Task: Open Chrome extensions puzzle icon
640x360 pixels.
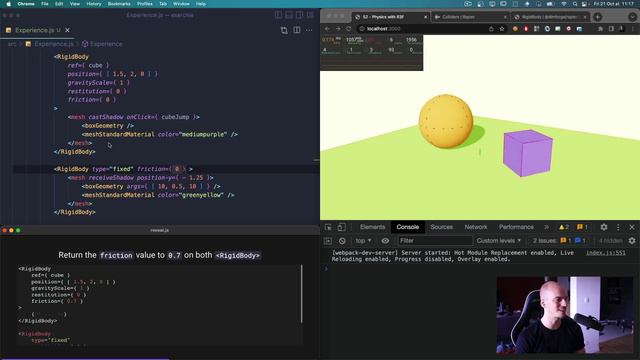Action: pyautogui.click(x=600, y=29)
